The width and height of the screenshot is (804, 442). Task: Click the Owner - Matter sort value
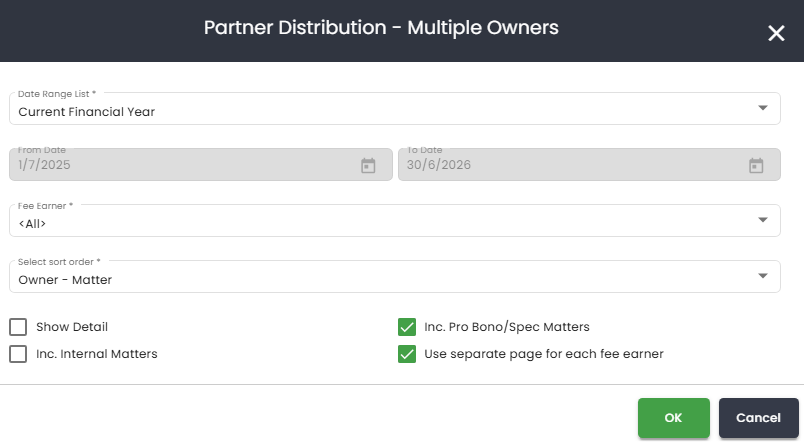65,280
